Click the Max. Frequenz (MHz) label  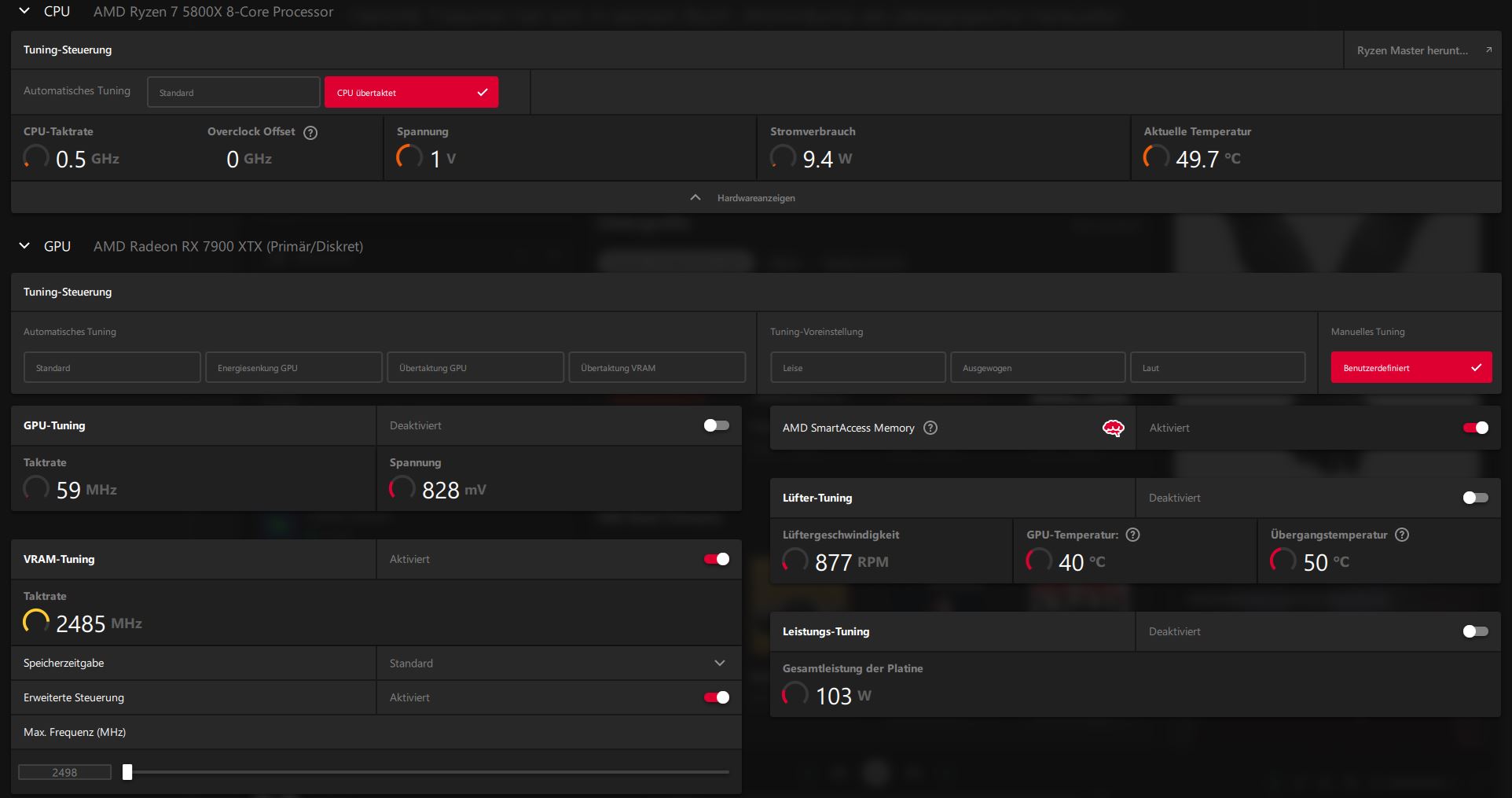point(75,732)
